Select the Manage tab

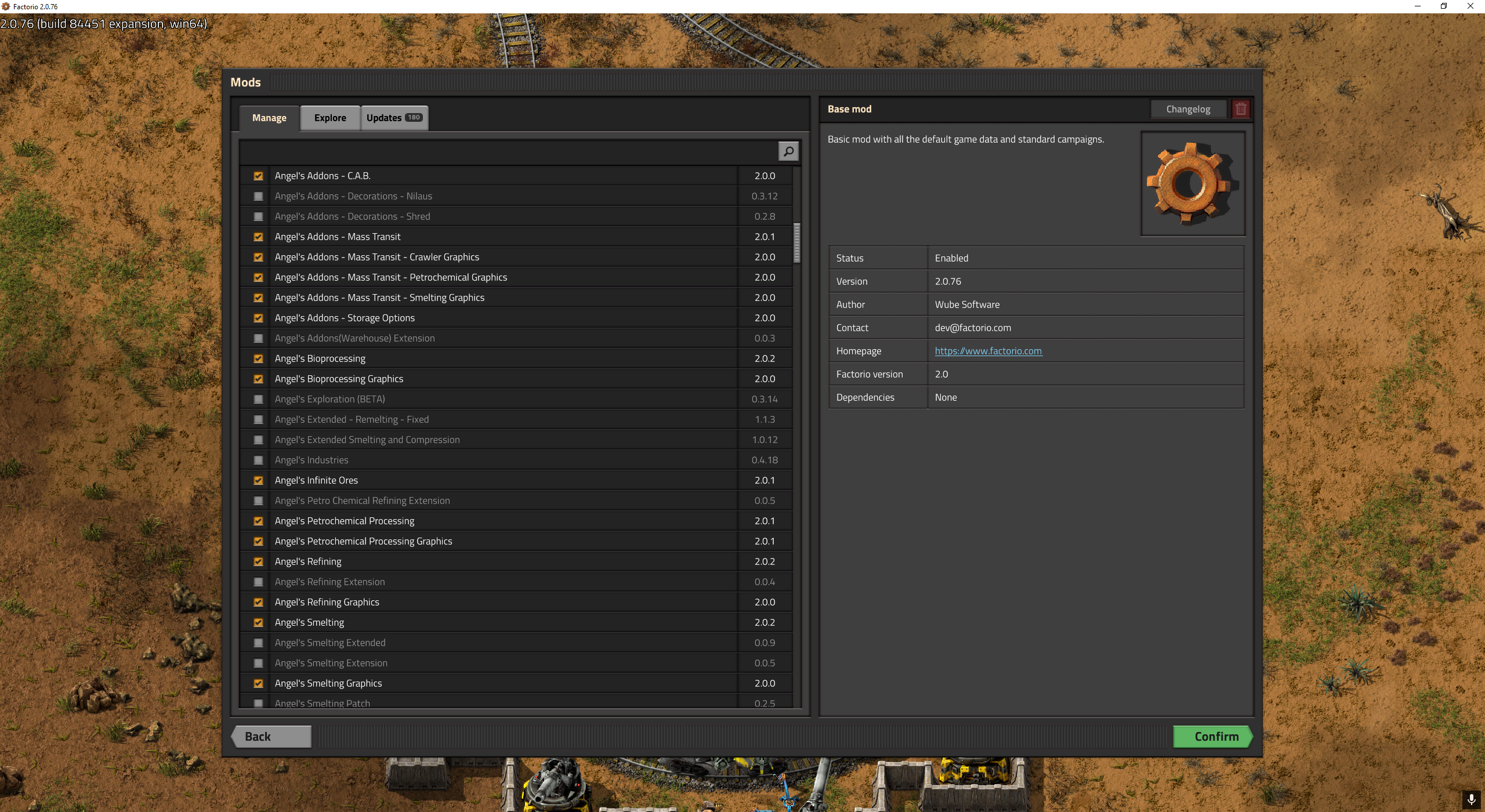tap(269, 118)
